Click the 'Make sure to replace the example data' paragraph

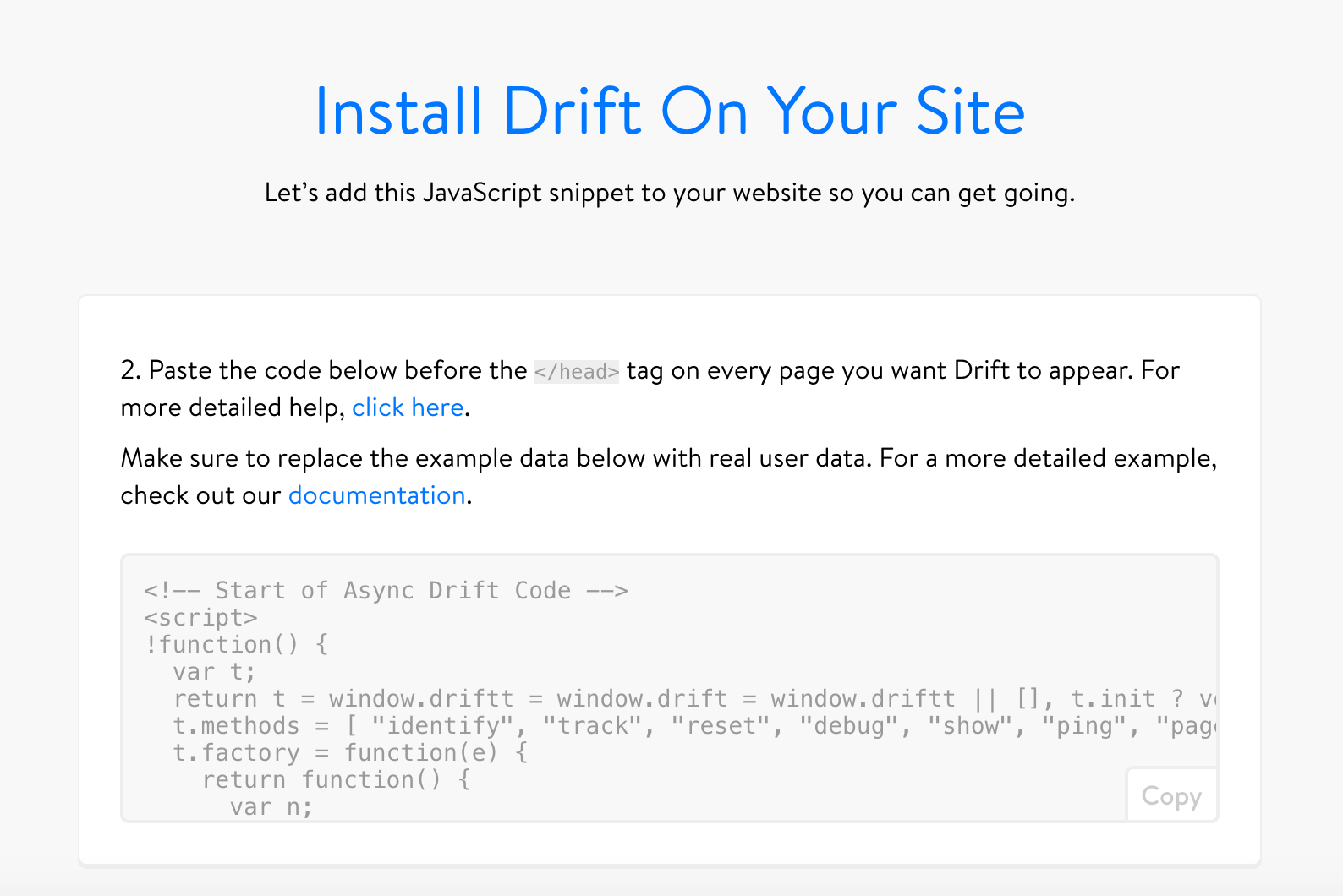coord(669,477)
